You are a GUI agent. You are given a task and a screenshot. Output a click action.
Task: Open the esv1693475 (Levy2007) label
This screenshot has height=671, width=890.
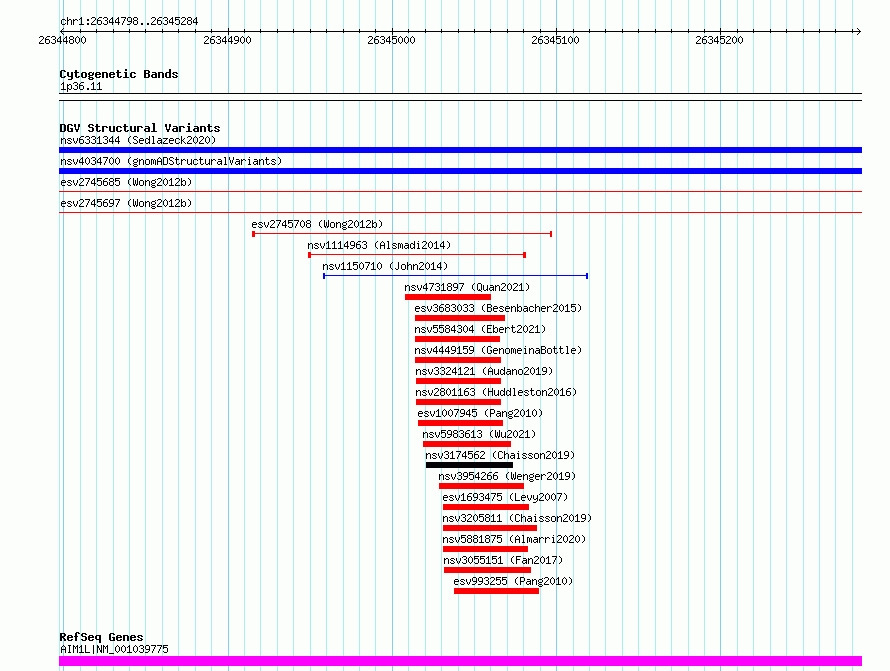(x=505, y=497)
